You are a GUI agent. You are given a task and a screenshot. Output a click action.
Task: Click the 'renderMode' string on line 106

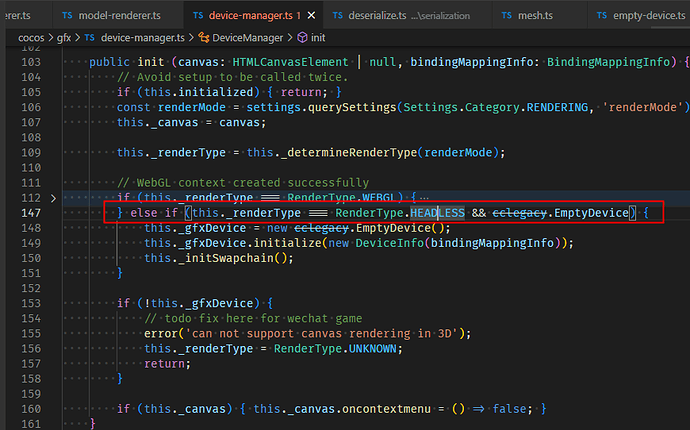[x=643, y=107]
